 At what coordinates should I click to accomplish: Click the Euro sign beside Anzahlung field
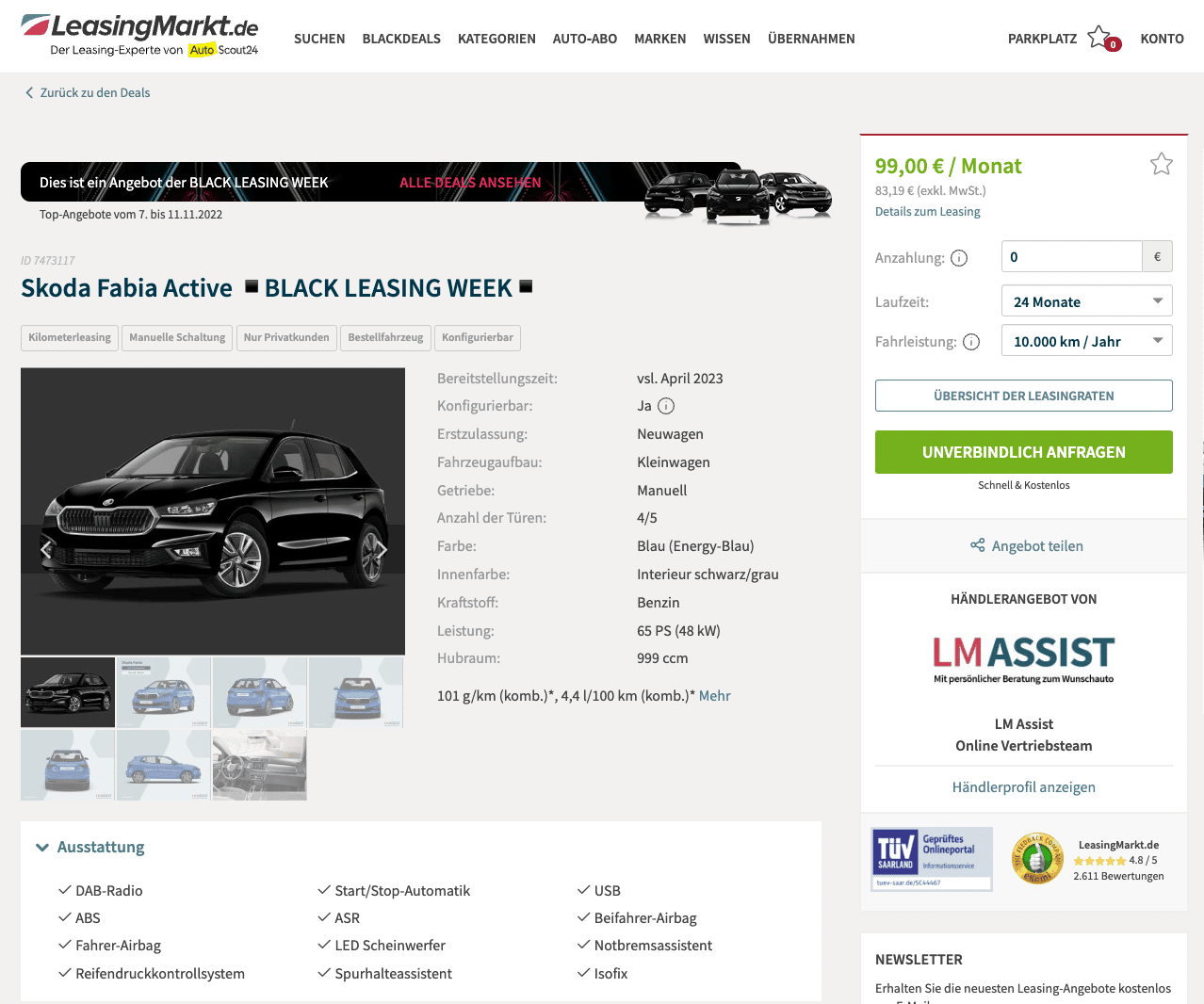(x=1157, y=256)
